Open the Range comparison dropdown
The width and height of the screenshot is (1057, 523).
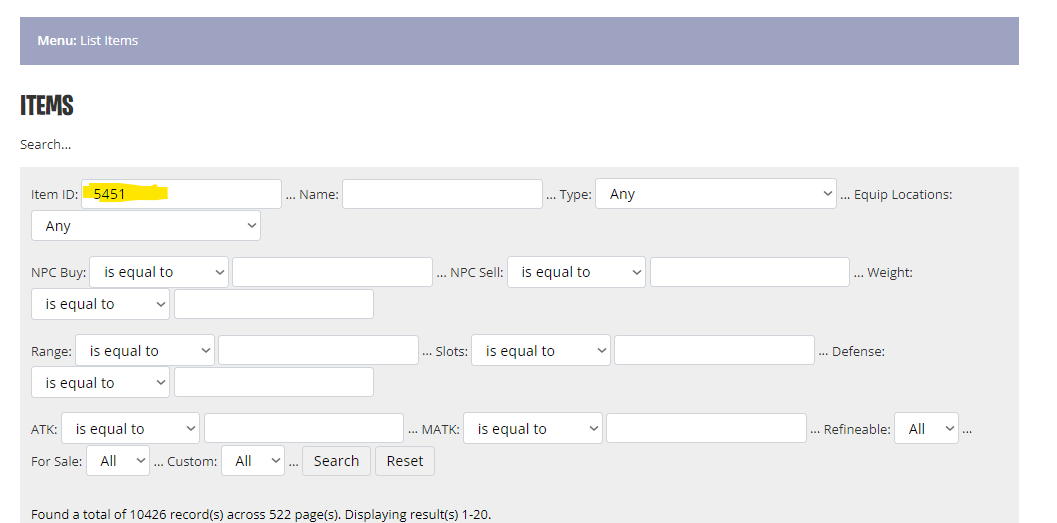pyautogui.click(x=145, y=351)
